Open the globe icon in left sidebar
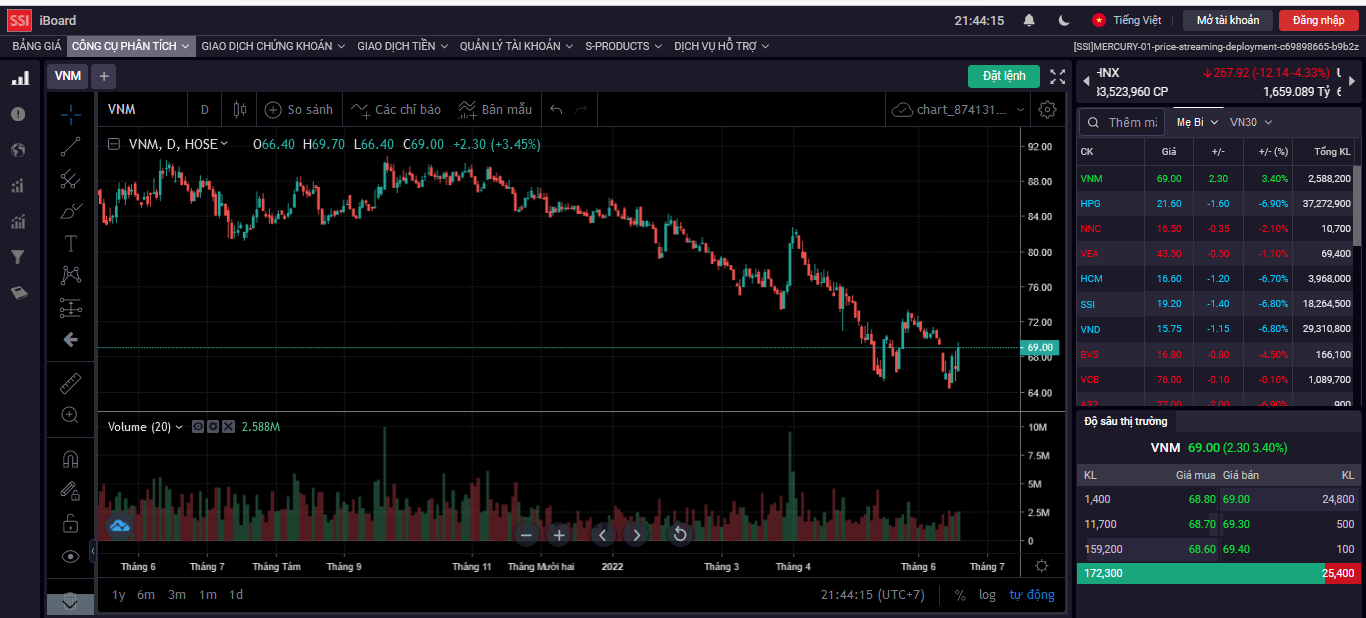 pos(18,150)
